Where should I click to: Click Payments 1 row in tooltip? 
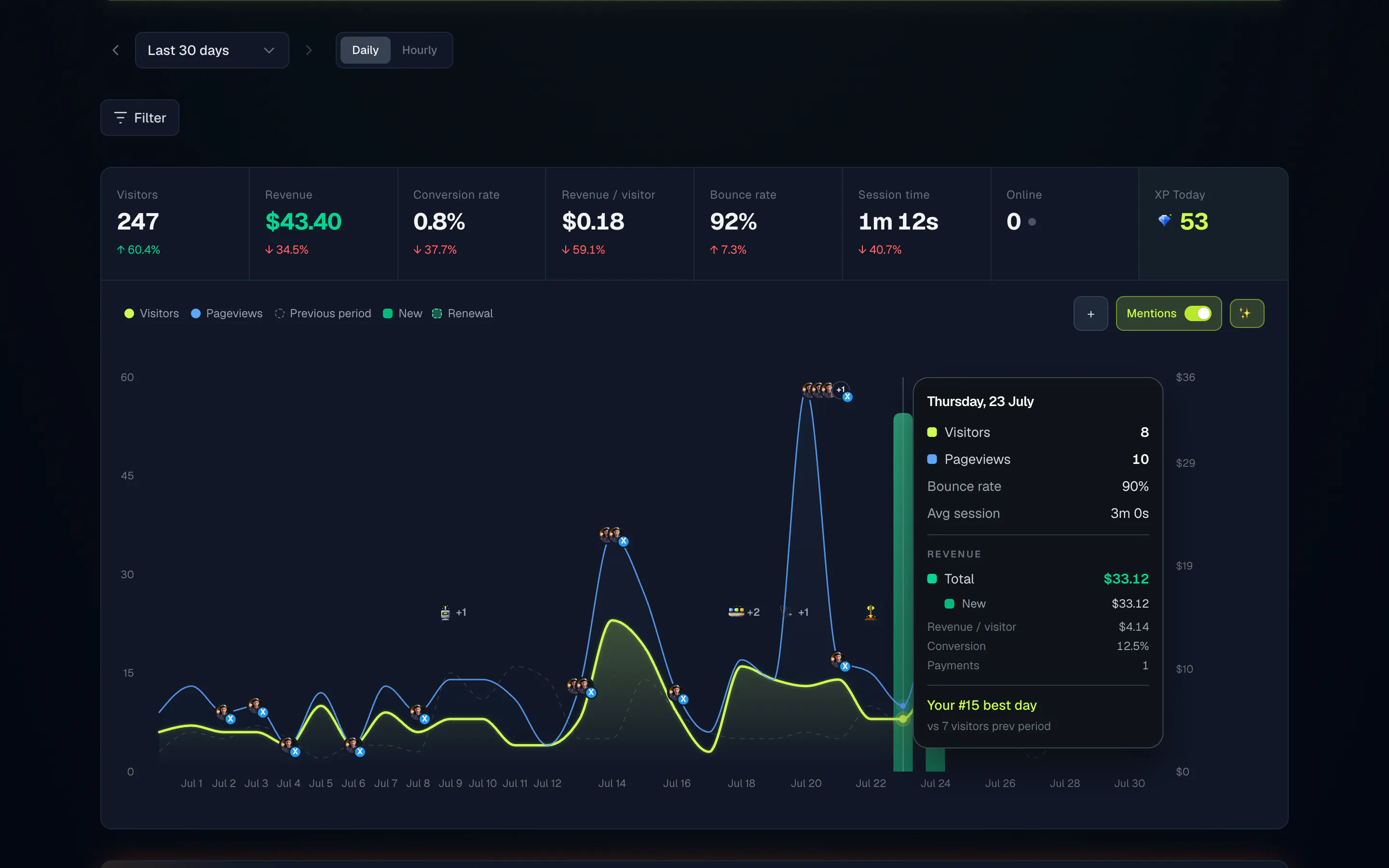pyautogui.click(x=1038, y=665)
